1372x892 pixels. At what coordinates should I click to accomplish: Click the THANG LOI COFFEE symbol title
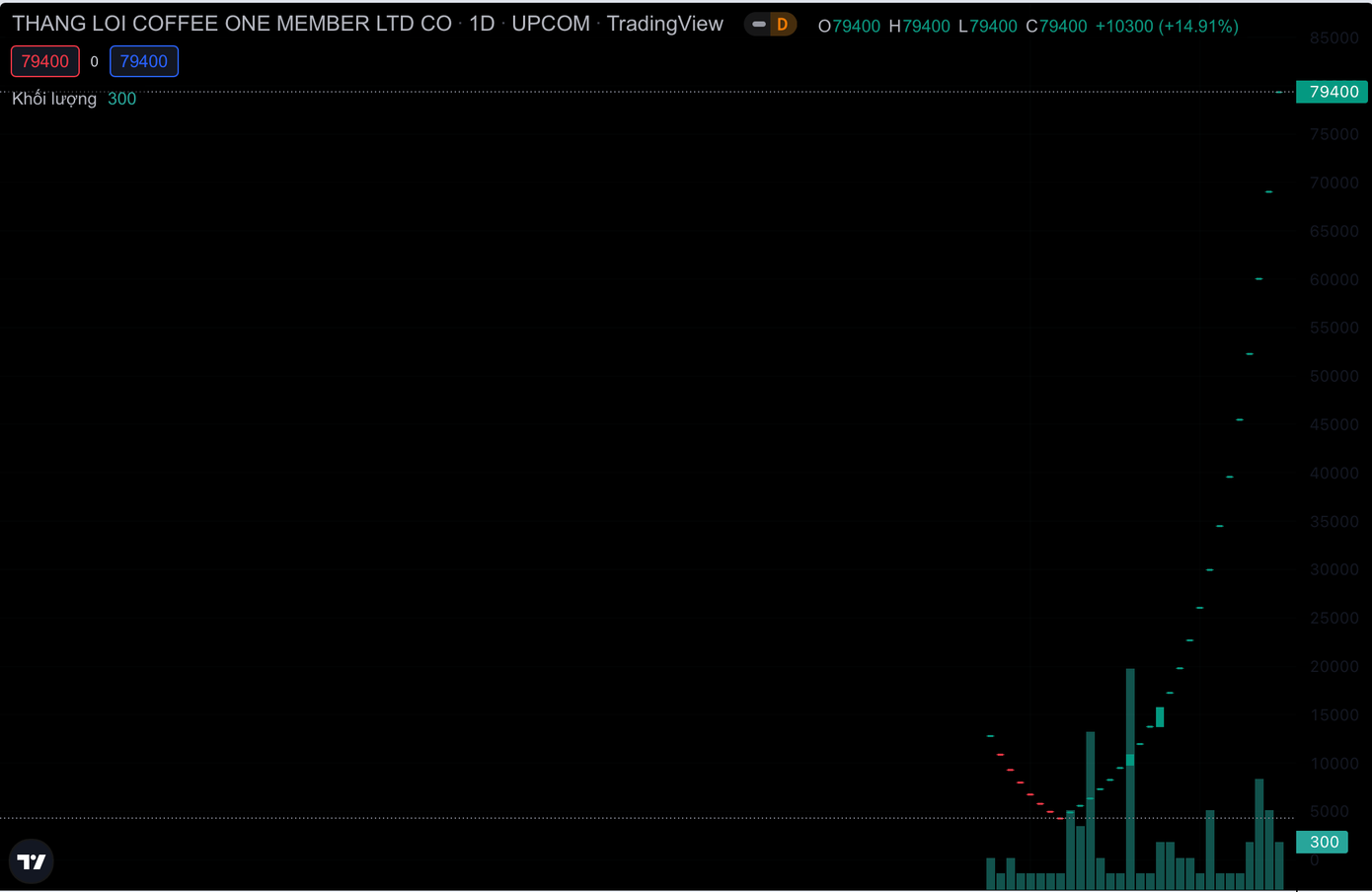click(231, 24)
